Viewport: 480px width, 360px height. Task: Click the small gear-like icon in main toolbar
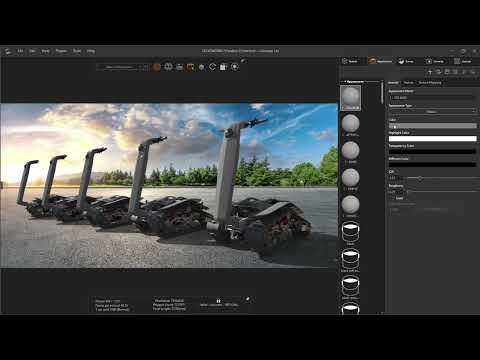click(x=201, y=67)
